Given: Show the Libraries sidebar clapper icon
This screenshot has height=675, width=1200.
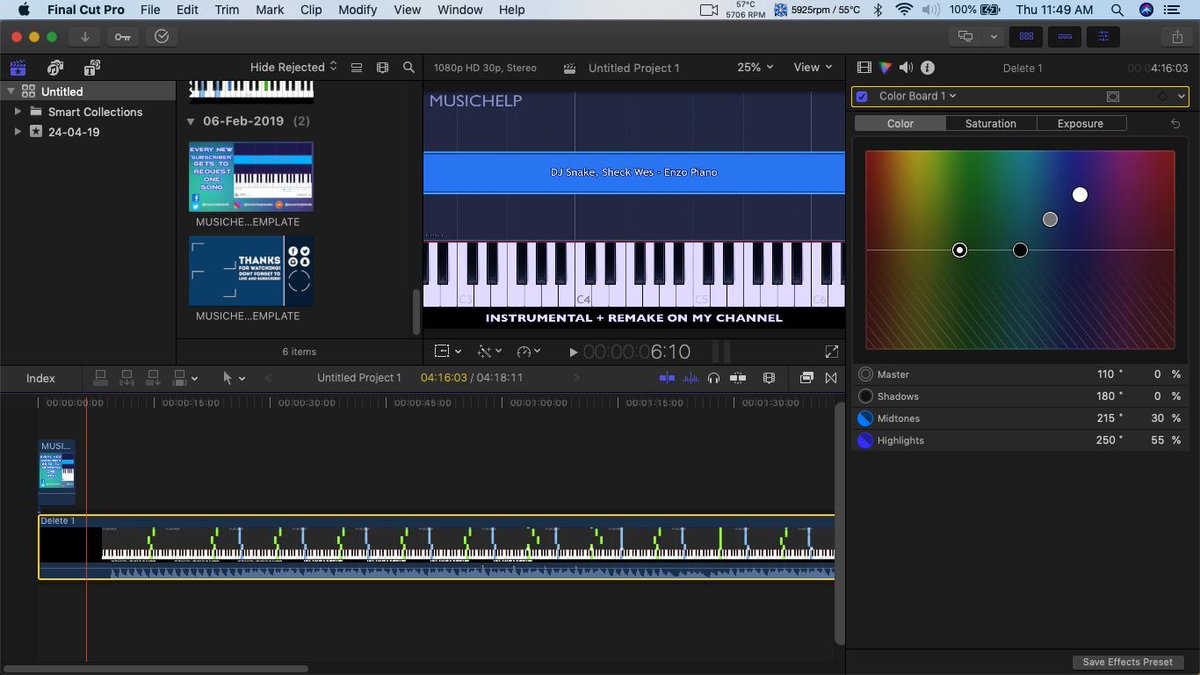Looking at the screenshot, I should tap(18, 68).
